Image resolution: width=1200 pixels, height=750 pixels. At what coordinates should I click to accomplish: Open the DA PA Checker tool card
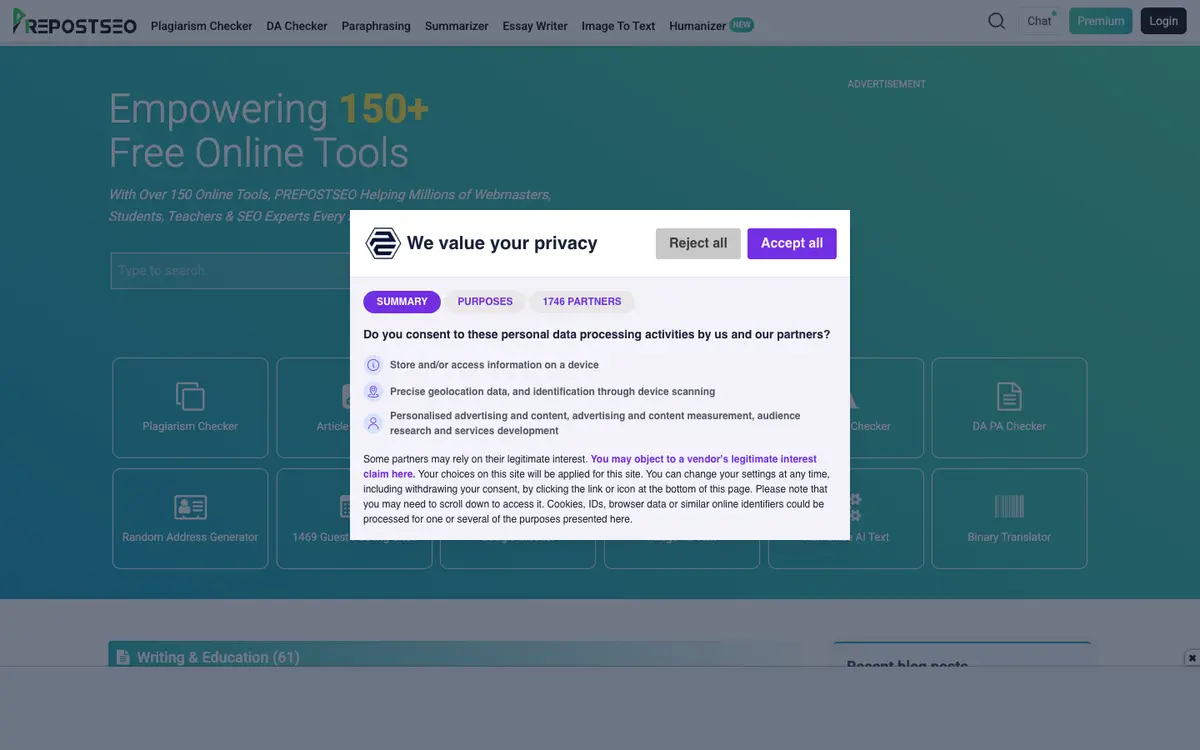coord(1009,408)
